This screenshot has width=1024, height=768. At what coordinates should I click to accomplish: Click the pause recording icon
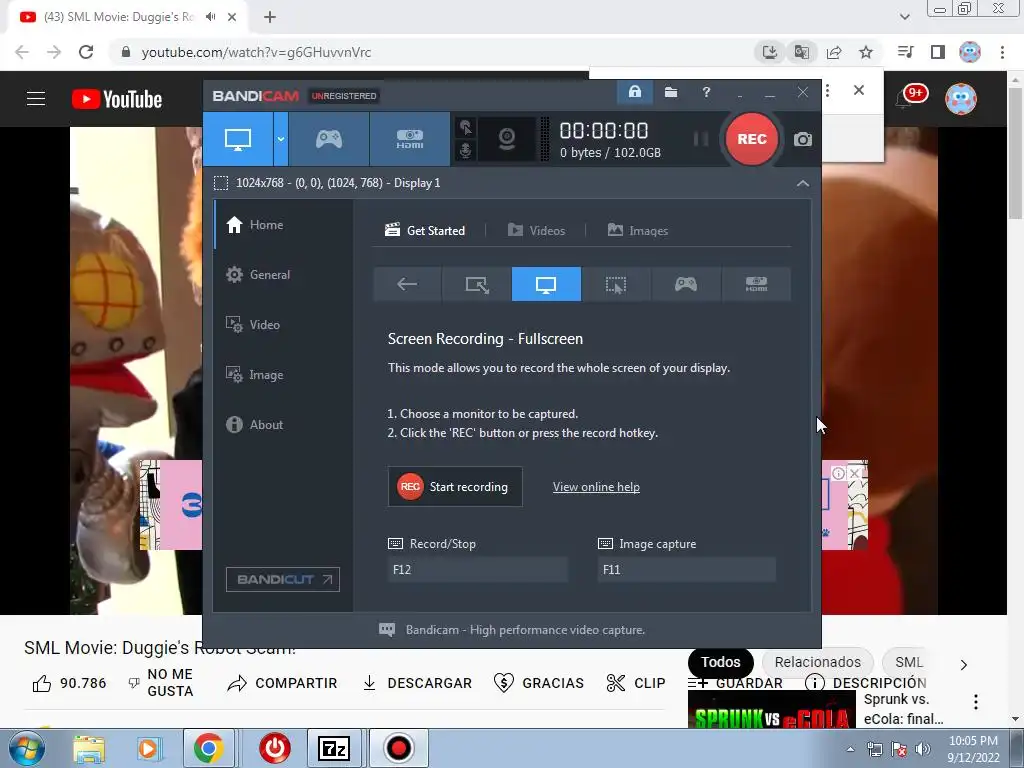click(x=701, y=139)
